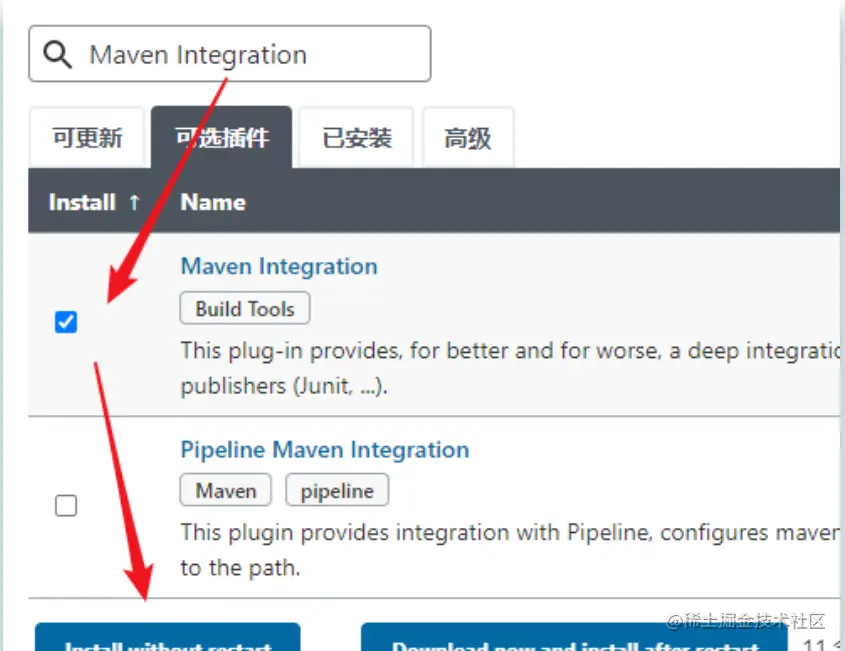Viewport: 845px width, 651px height.
Task: Click Download now and install after restart
Action: [x=574, y=638]
